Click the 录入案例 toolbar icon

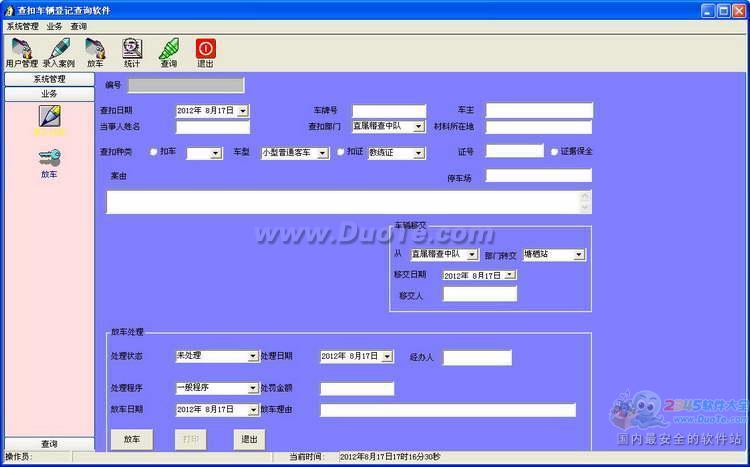click(x=58, y=52)
